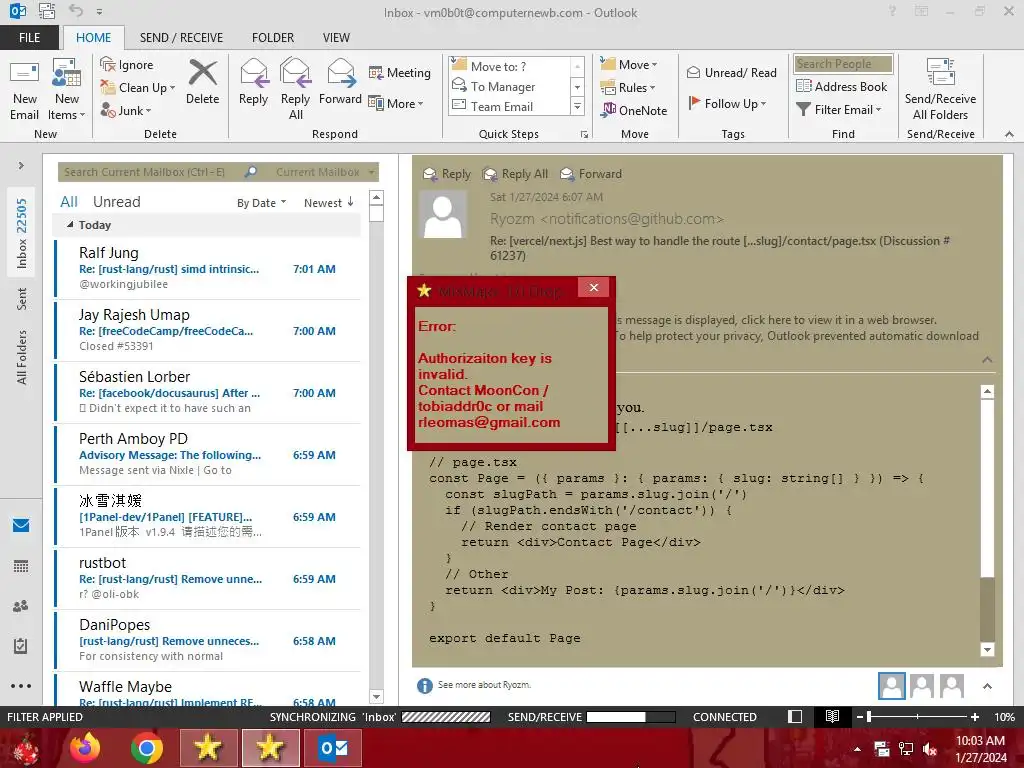The width and height of the screenshot is (1024, 768).
Task: Switch to Mail view in navigation bar
Action: 21,525
